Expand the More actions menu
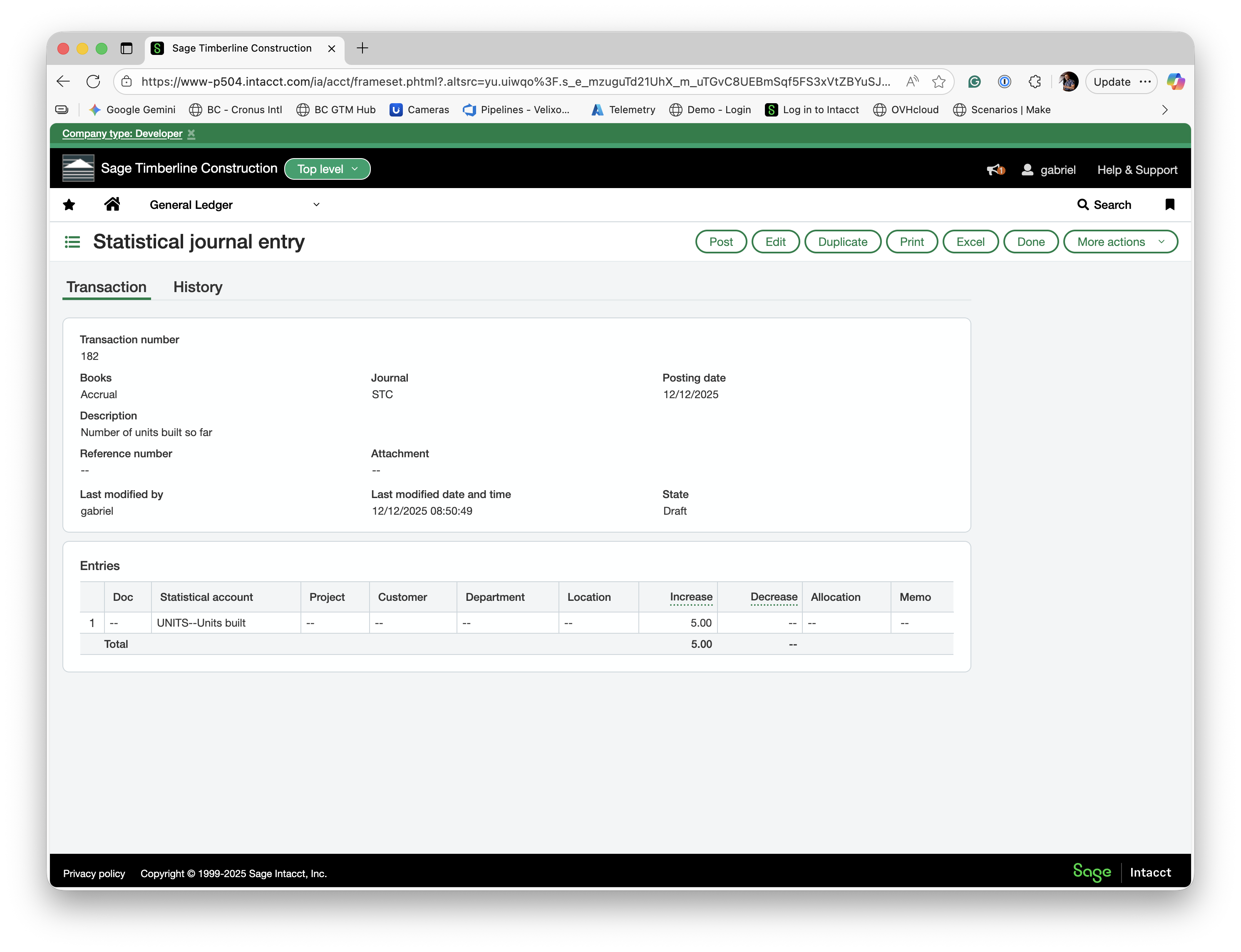The width and height of the screenshot is (1241, 952). [1120, 242]
